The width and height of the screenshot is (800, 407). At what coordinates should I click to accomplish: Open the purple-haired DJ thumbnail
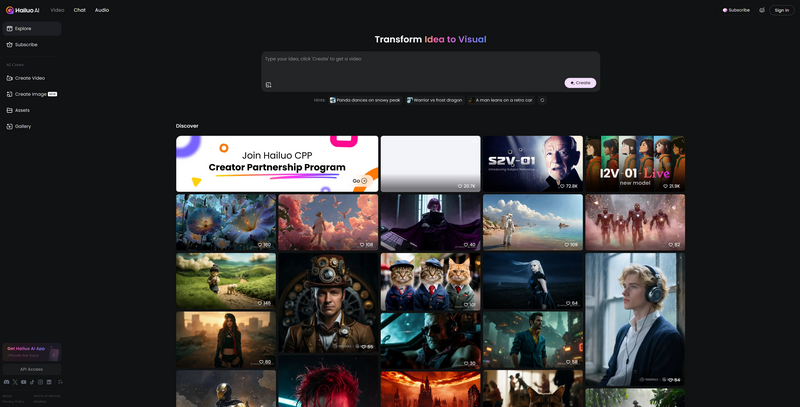431,222
